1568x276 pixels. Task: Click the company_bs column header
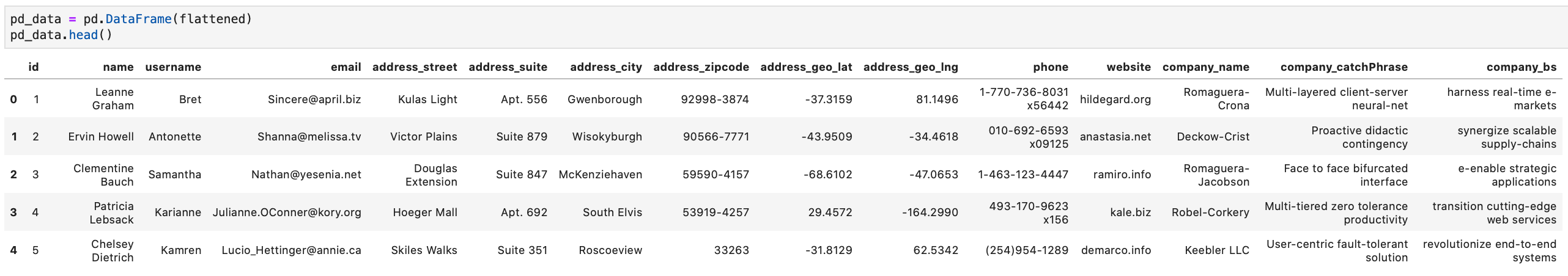point(1521,67)
